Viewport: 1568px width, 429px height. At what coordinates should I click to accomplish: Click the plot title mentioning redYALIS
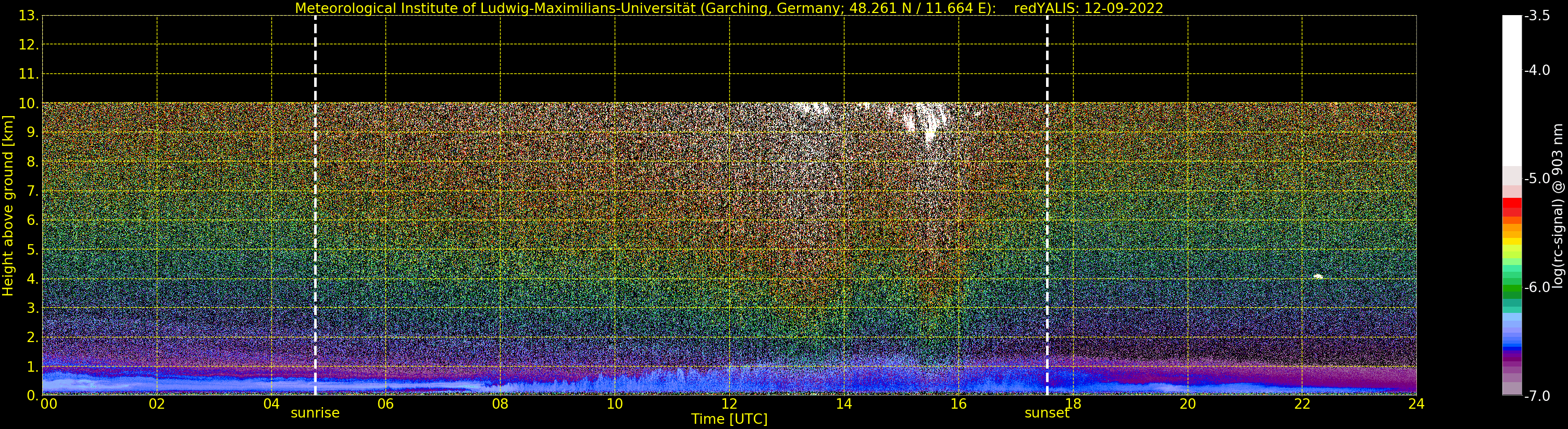pos(729,8)
